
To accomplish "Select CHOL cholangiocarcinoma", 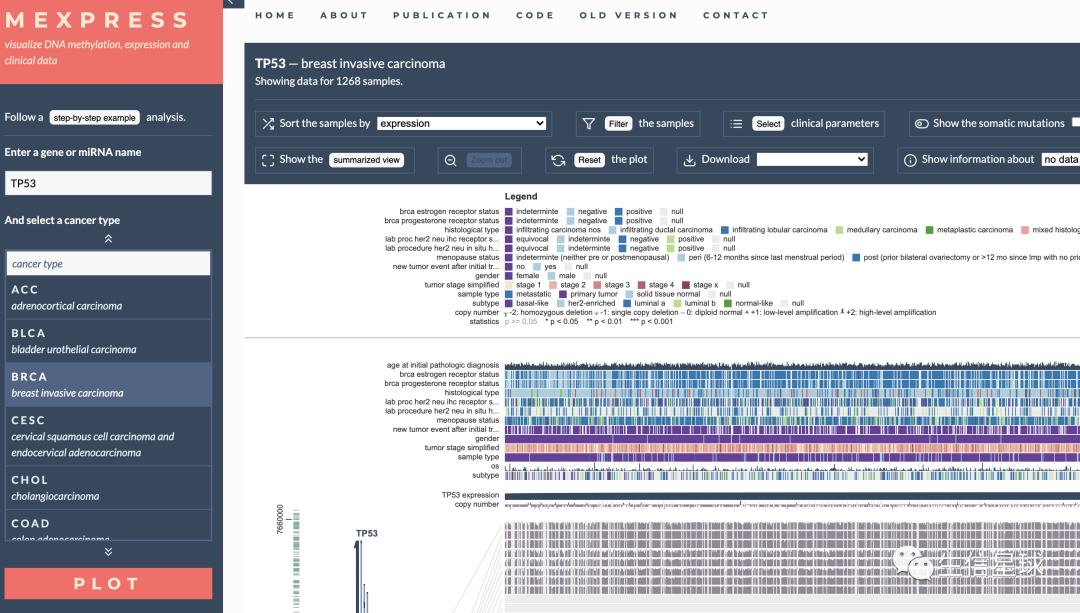I will pos(108,488).
